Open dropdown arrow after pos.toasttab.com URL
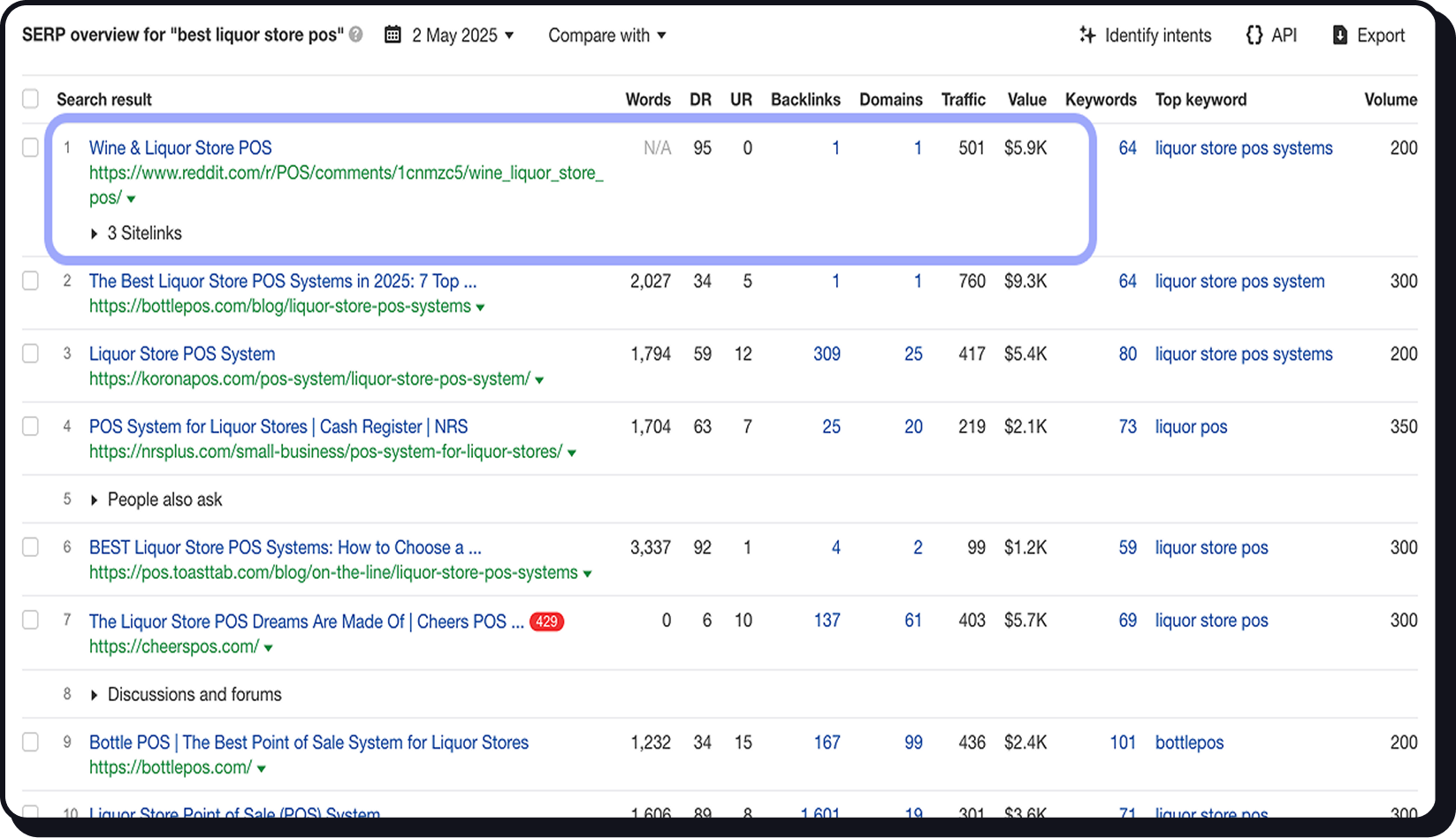 tap(587, 574)
